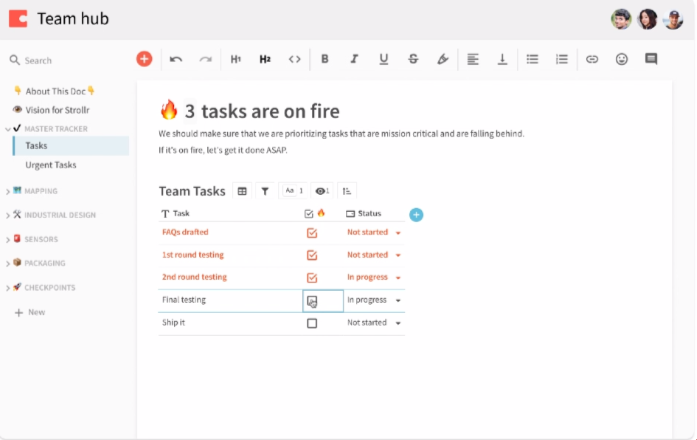Viewport: 697px width, 440px height.
Task: Click the red plus insert button
Action: pyautogui.click(x=144, y=59)
